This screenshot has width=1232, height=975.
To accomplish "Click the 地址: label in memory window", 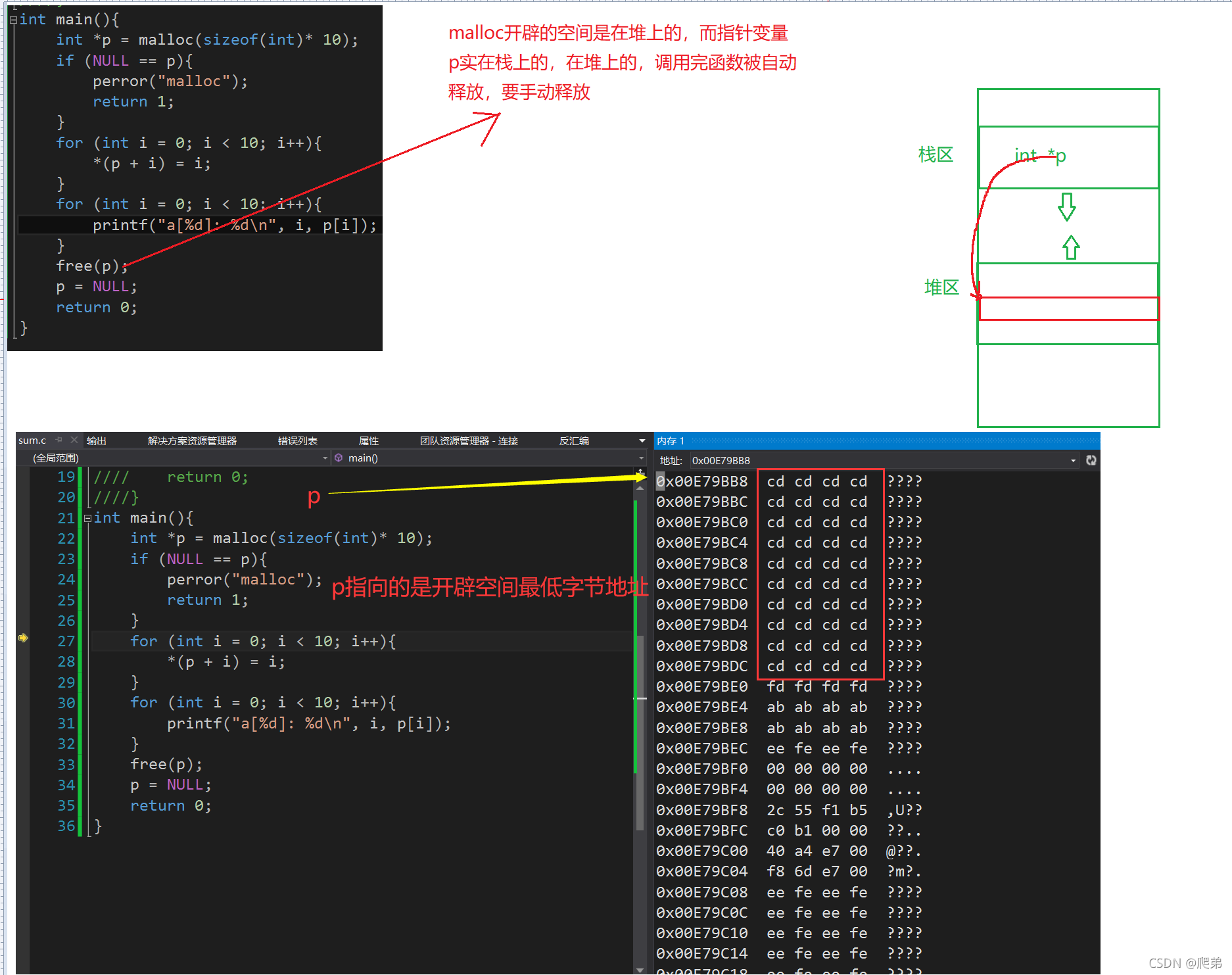I will 671,460.
